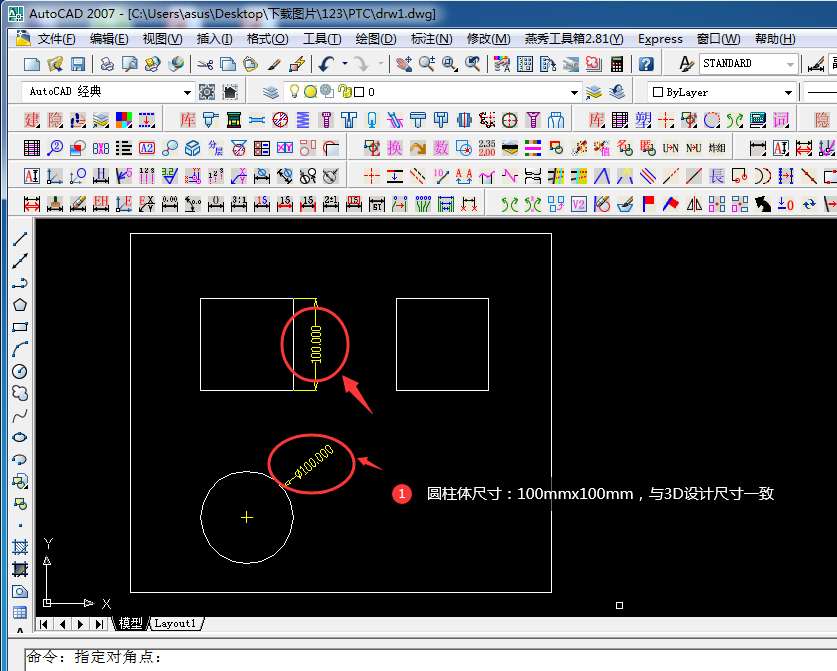Open the ByLayer color dropdown
The height and width of the screenshot is (671, 837).
[x=788, y=92]
